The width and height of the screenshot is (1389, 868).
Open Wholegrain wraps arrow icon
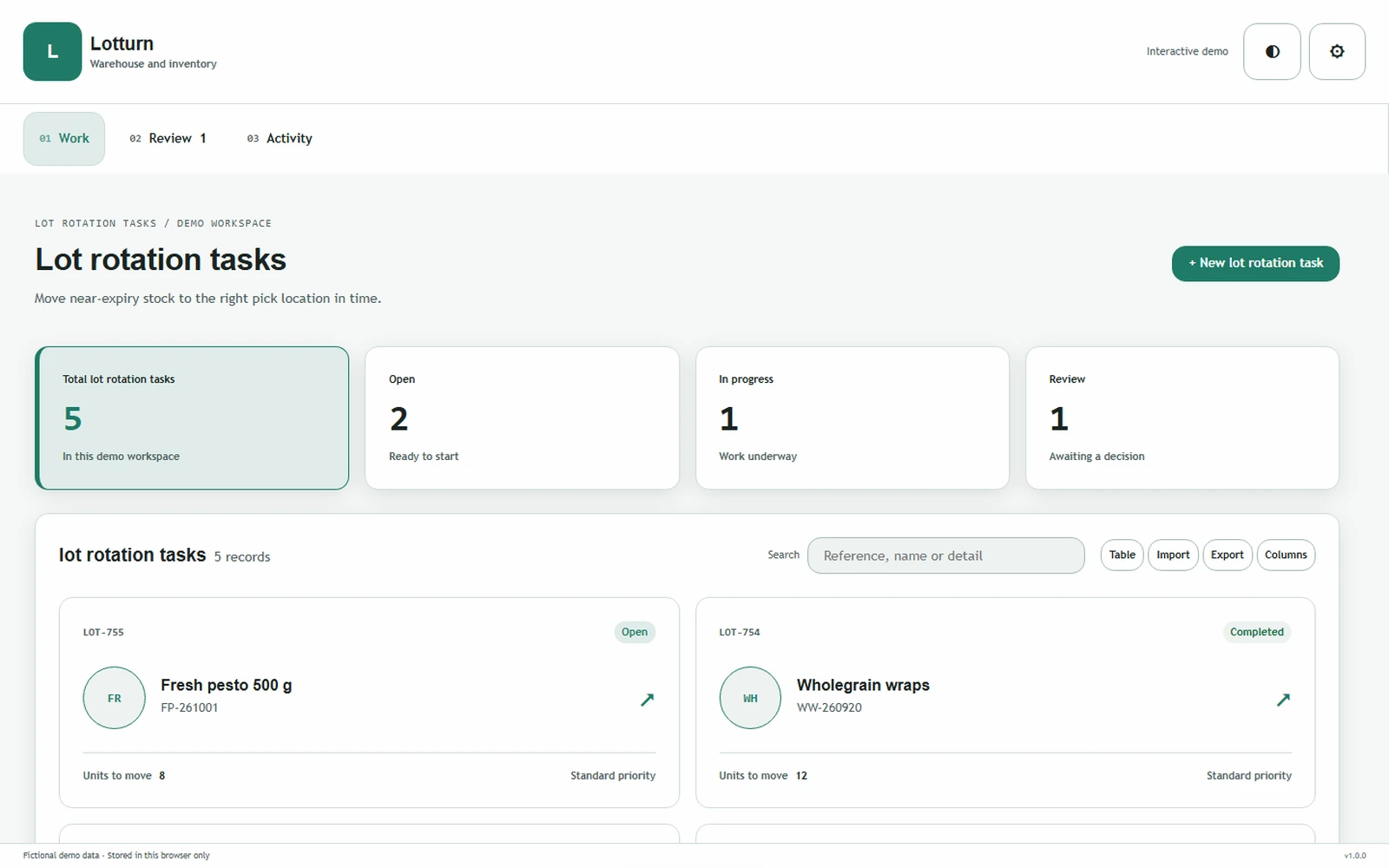pos(1283,699)
